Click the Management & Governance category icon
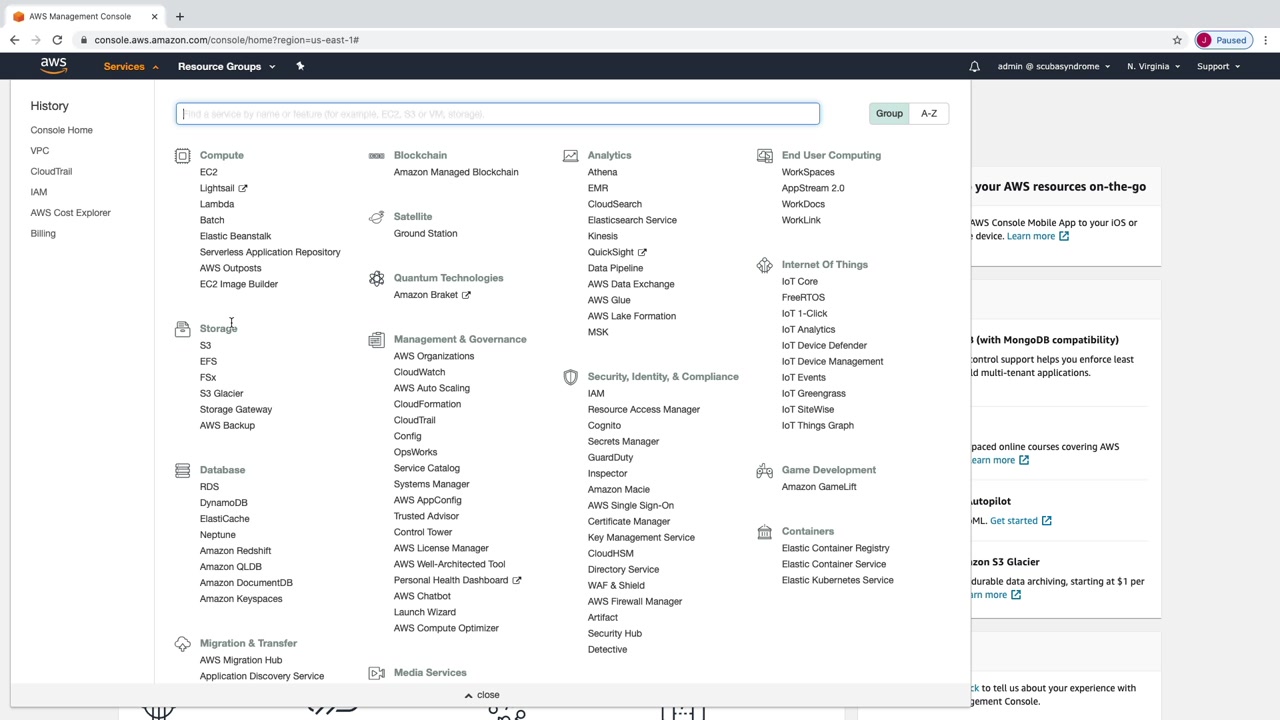 tap(376, 340)
